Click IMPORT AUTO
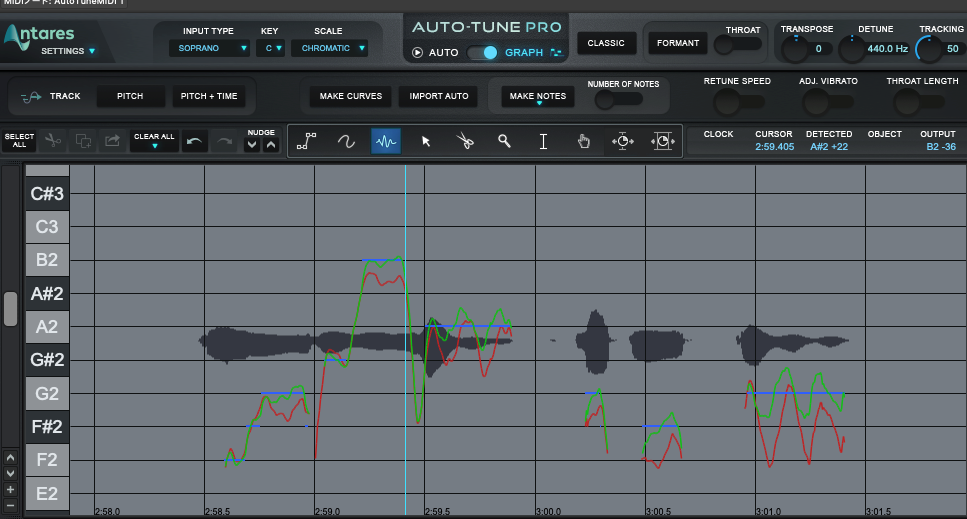Image resolution: width=967 pixels, height=519 pixels. point(438,96)
